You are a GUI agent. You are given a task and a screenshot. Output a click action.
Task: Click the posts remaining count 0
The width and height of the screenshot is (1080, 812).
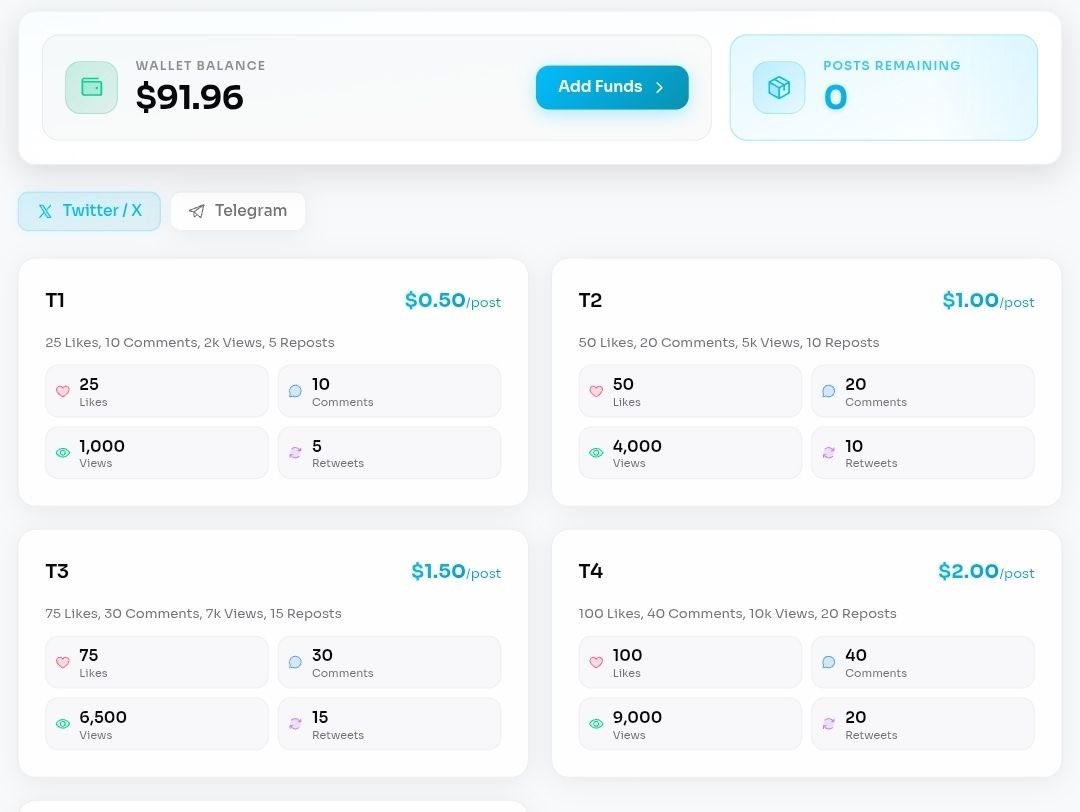click(835, 97)
